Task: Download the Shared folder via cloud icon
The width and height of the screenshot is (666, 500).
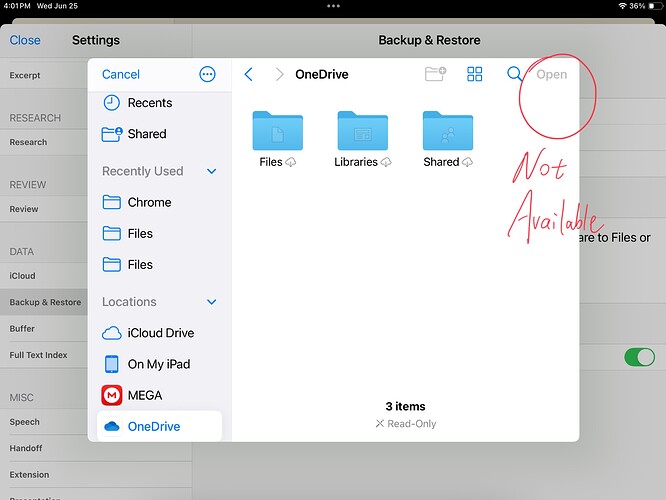Action: (467, 162)
